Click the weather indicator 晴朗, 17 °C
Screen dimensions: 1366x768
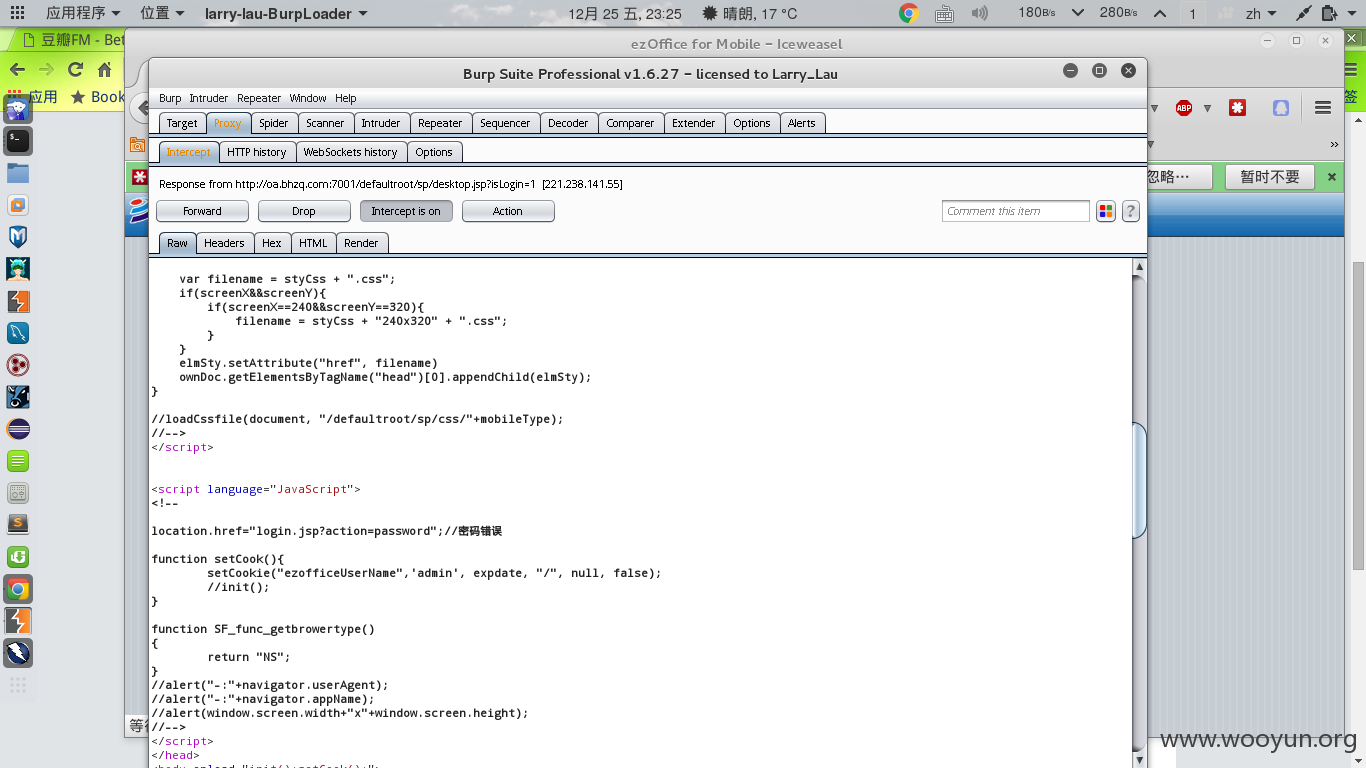tap(750, 14)
